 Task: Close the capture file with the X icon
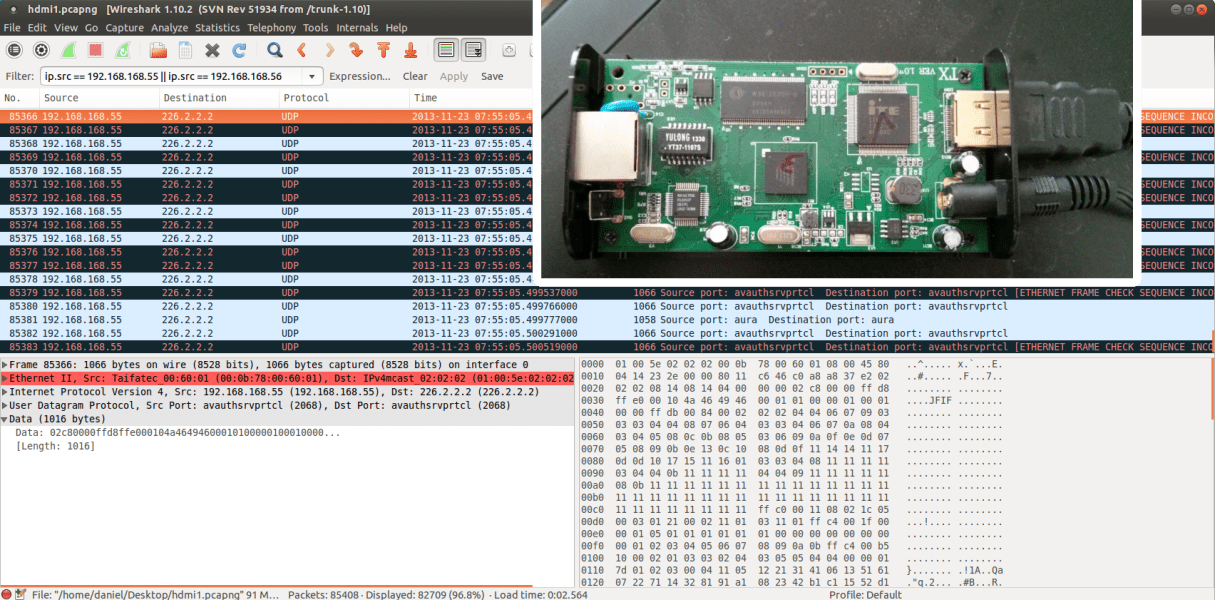coord(212,50)
